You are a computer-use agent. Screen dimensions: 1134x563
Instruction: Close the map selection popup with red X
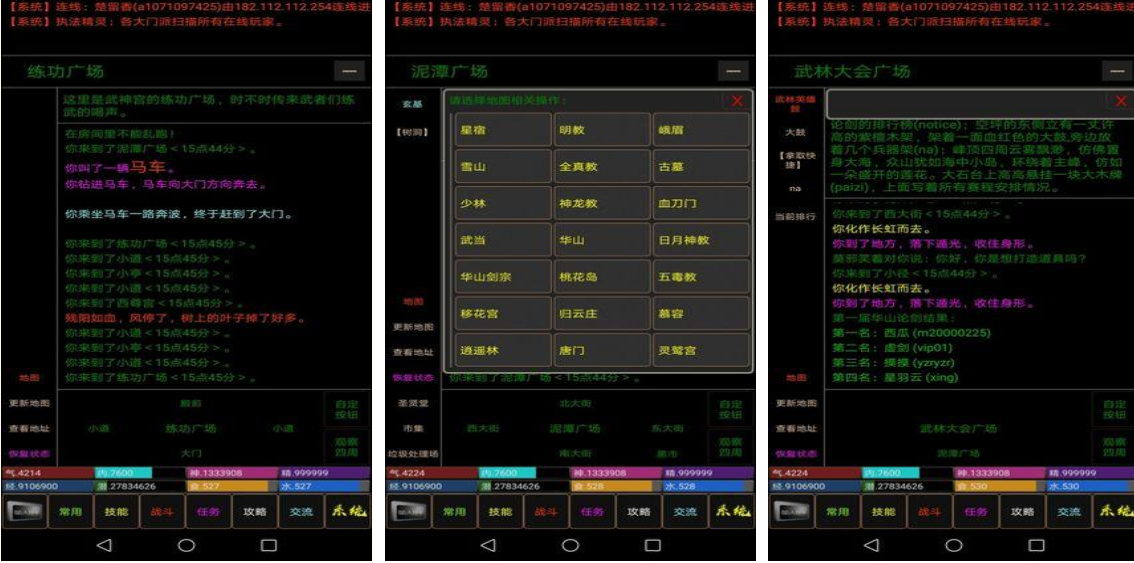pyautogui.click(x=737, y=101)
